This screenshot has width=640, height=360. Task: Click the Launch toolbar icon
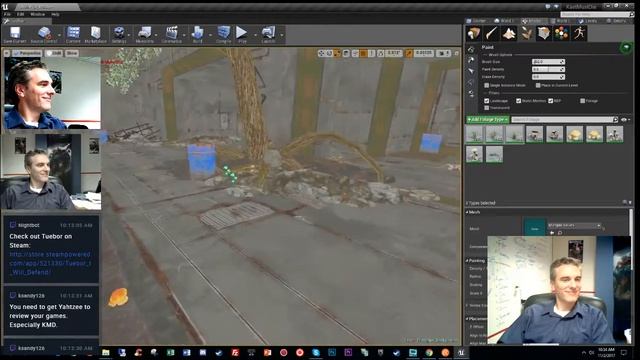[268, 33]
